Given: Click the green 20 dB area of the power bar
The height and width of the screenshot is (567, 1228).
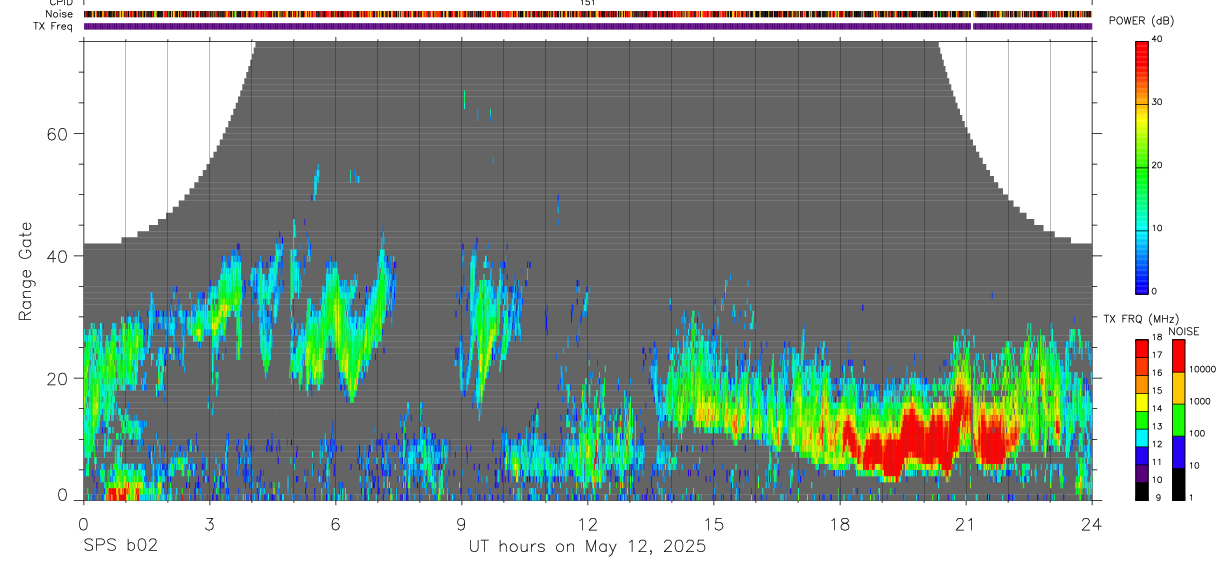Looking at the screenshot, I should (x=1141, y=166).
